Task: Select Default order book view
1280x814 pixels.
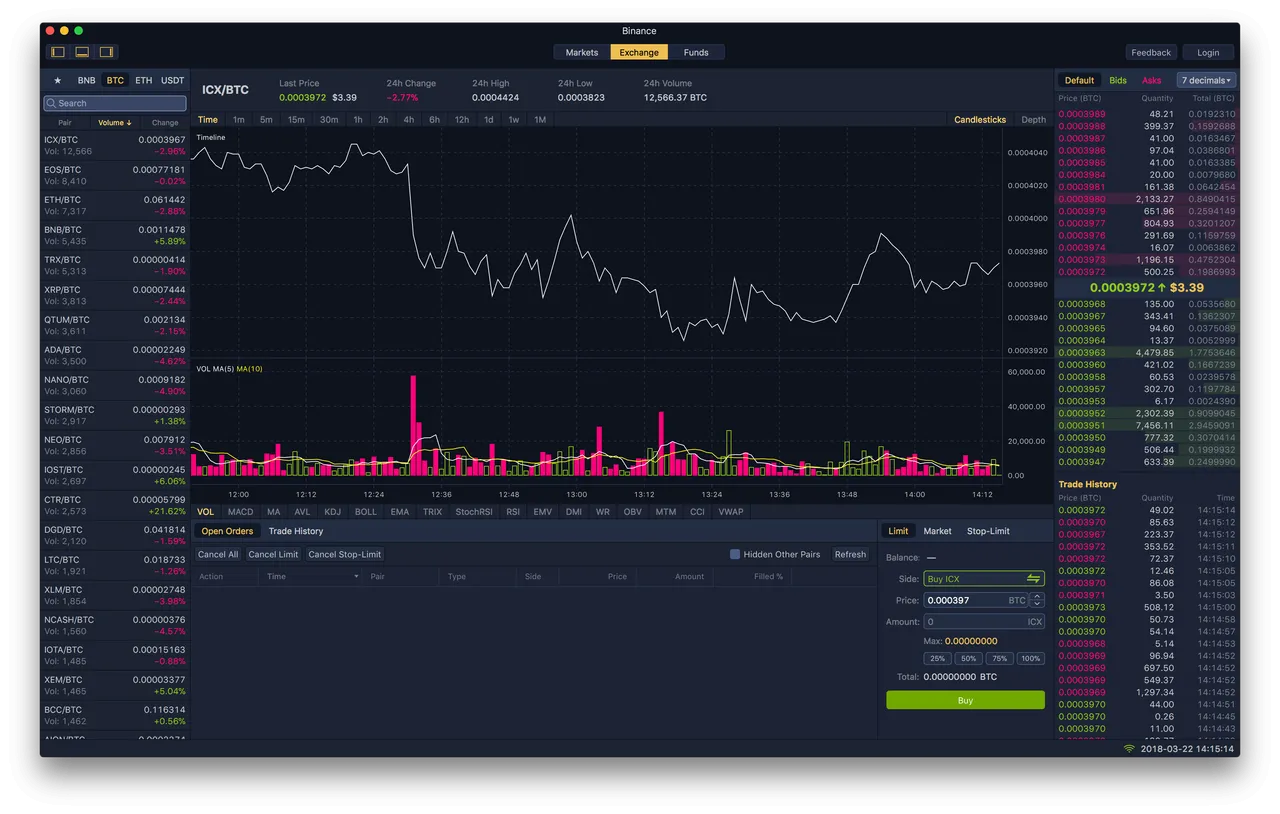Action: pos(1079,80)
